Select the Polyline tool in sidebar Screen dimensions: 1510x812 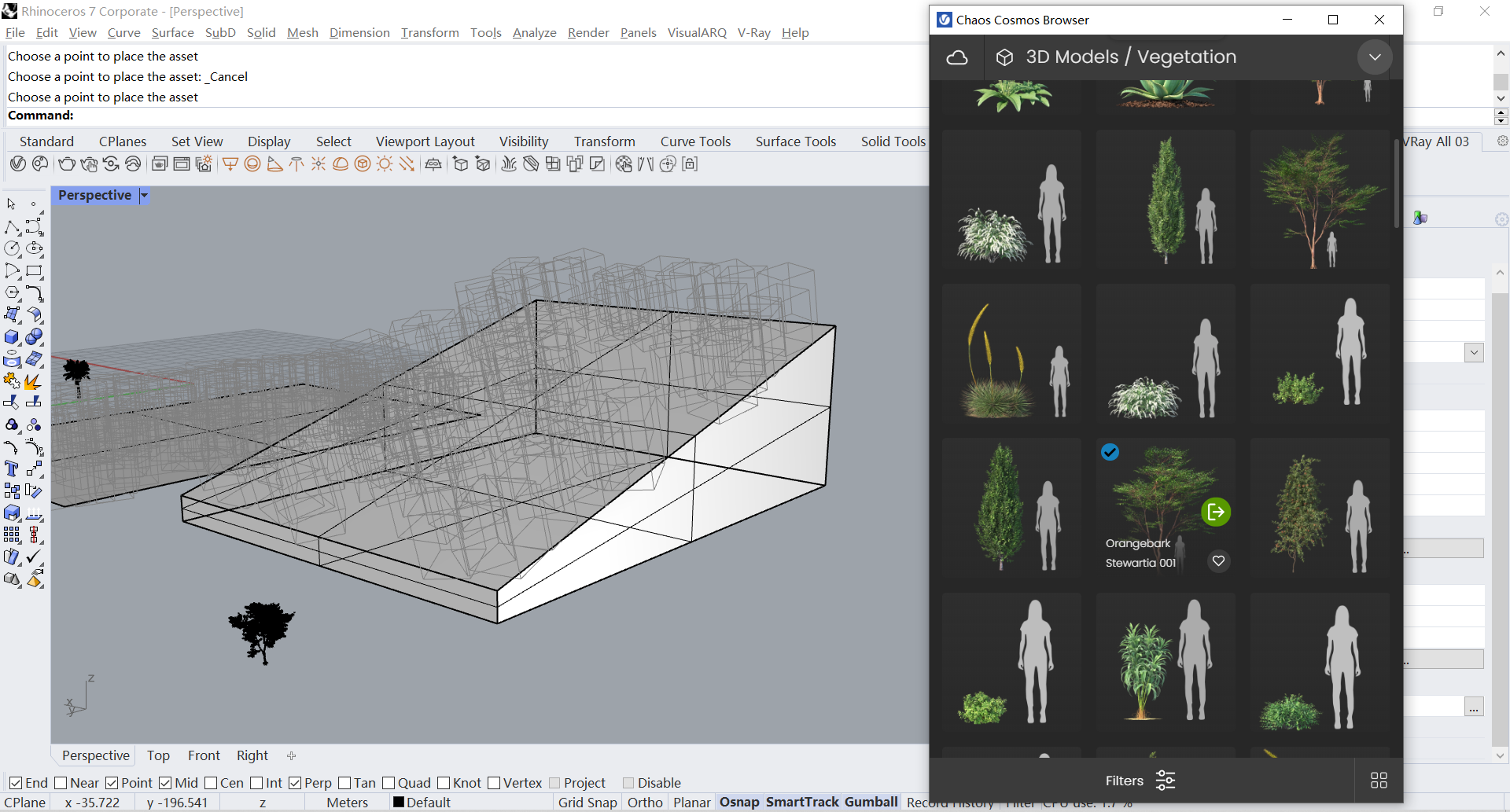12,227
